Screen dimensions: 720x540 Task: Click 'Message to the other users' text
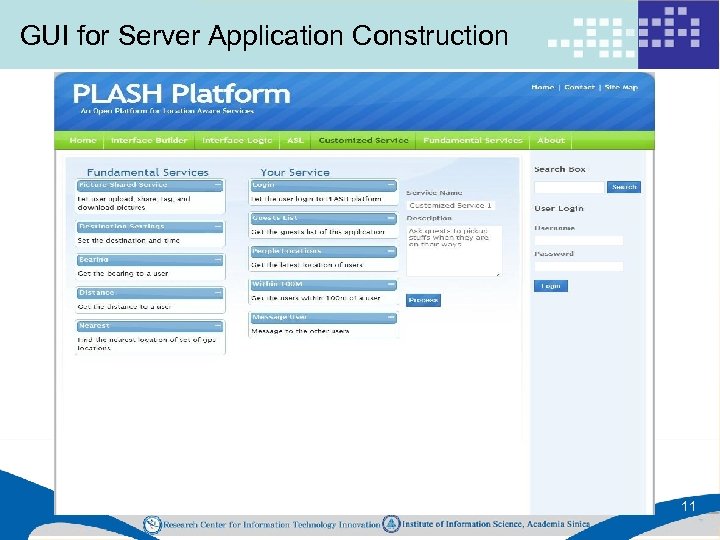click(x=300, y=331)
